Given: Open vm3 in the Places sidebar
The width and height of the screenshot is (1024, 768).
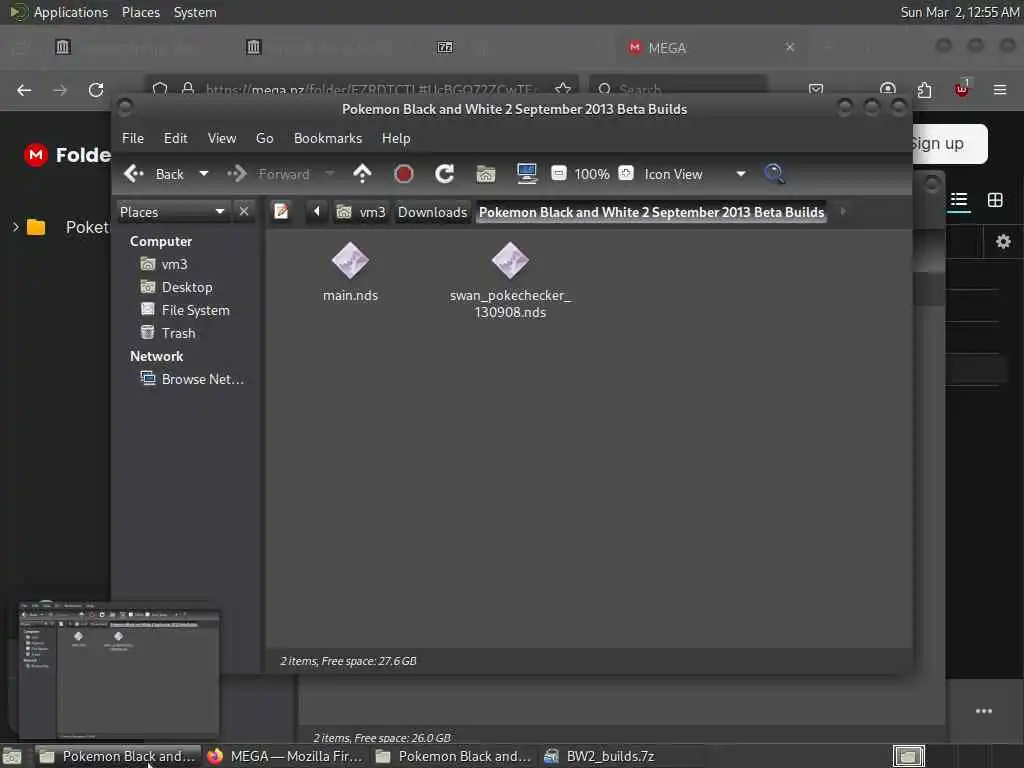Looking at the screenshot, I should (x=165, y=264).
